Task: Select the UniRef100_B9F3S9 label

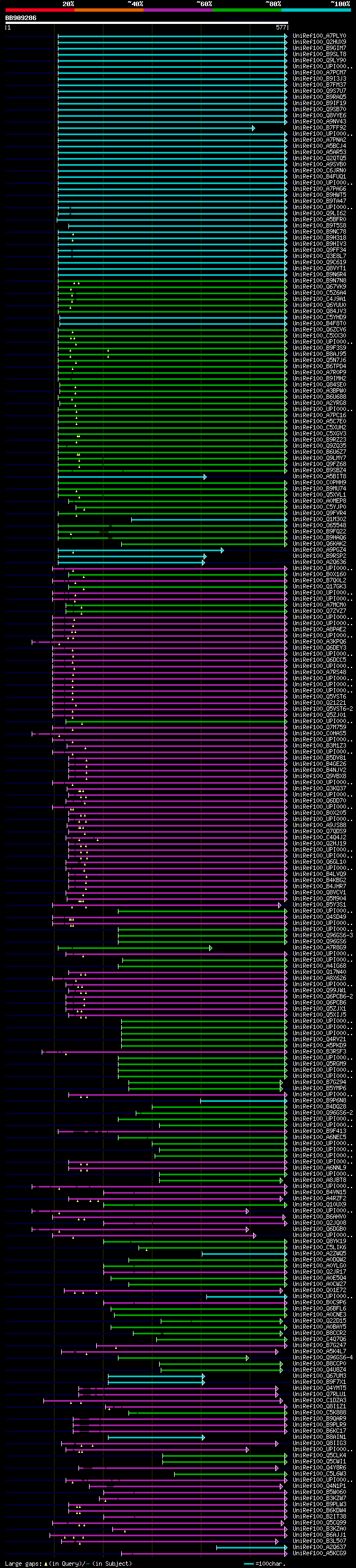Action: 319,348
